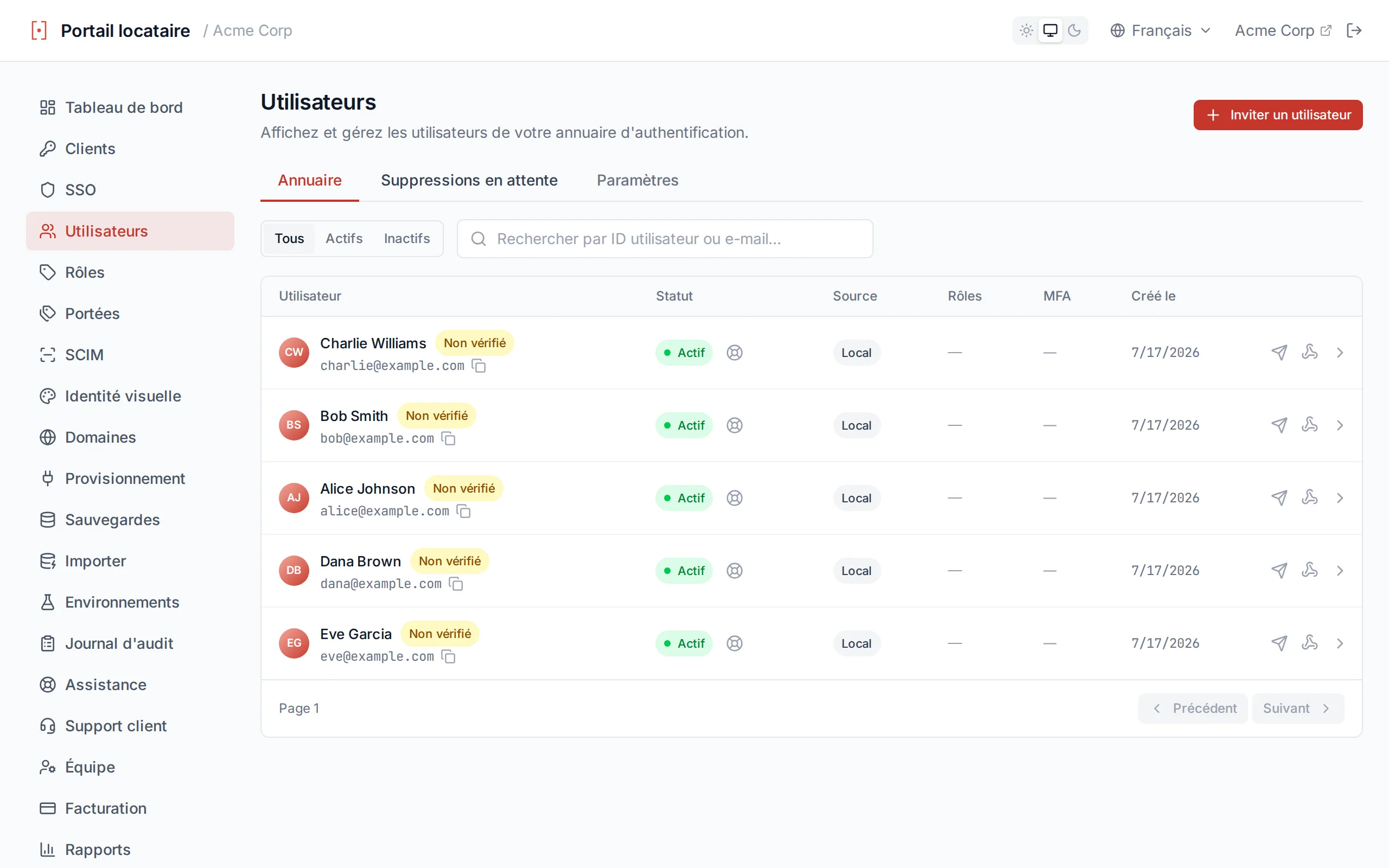Click the Environnements flask icon
1389x868 pixels.
click(48, 602)
